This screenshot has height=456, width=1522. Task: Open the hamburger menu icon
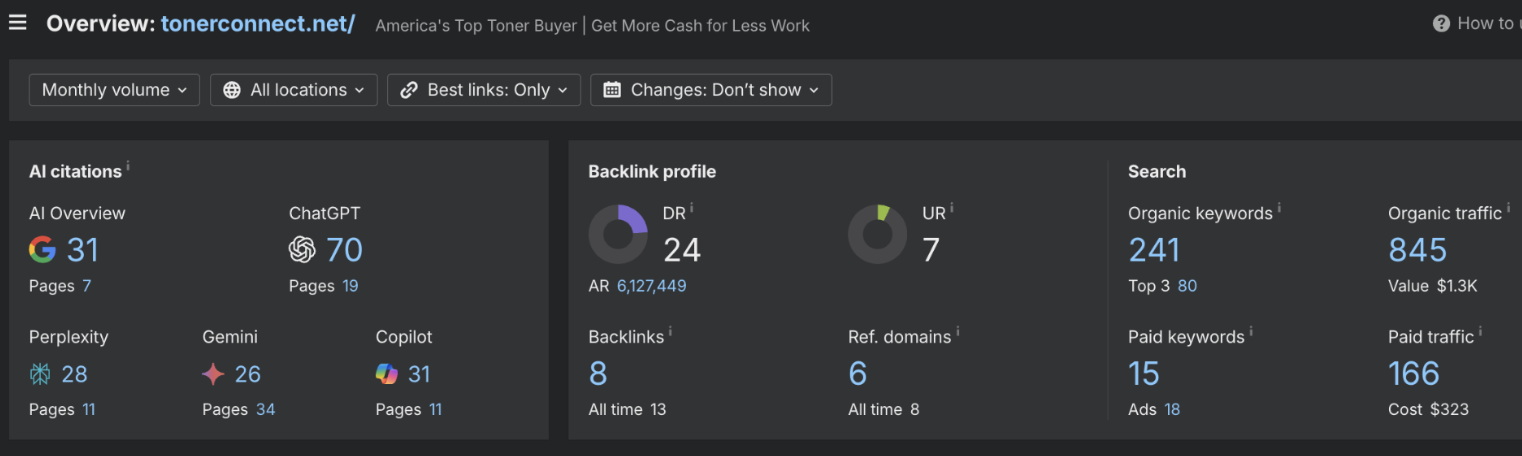17,22
